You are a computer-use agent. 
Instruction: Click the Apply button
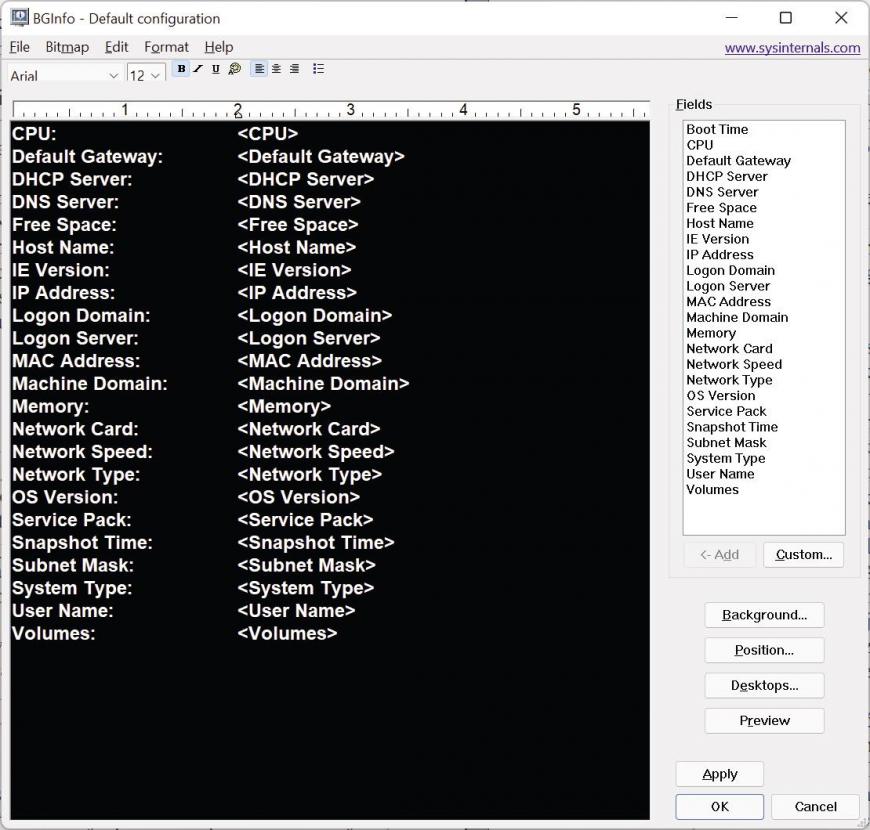[x=720, y=775]
